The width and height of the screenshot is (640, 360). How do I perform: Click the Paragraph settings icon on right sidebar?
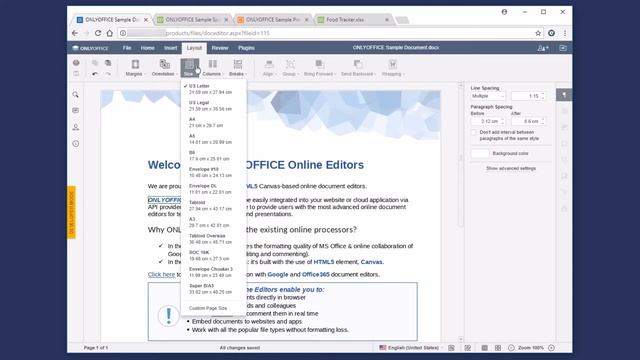564,95
